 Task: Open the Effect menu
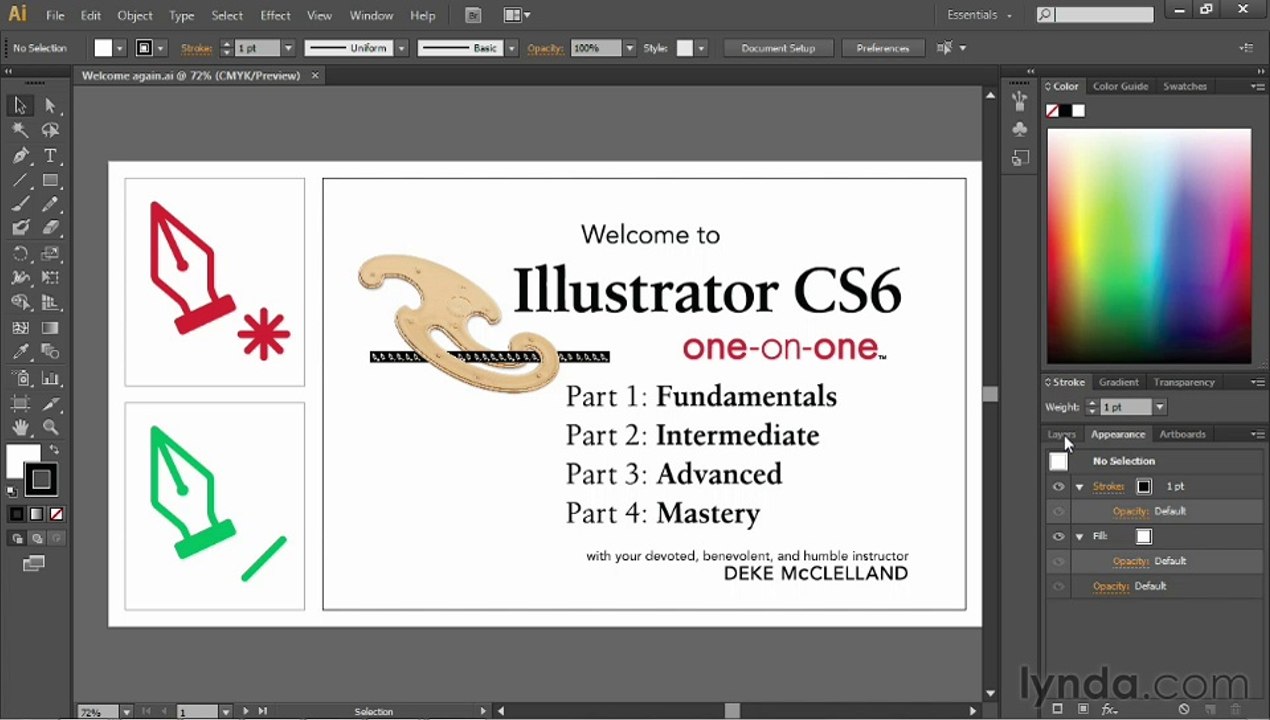tap(275, 15)
